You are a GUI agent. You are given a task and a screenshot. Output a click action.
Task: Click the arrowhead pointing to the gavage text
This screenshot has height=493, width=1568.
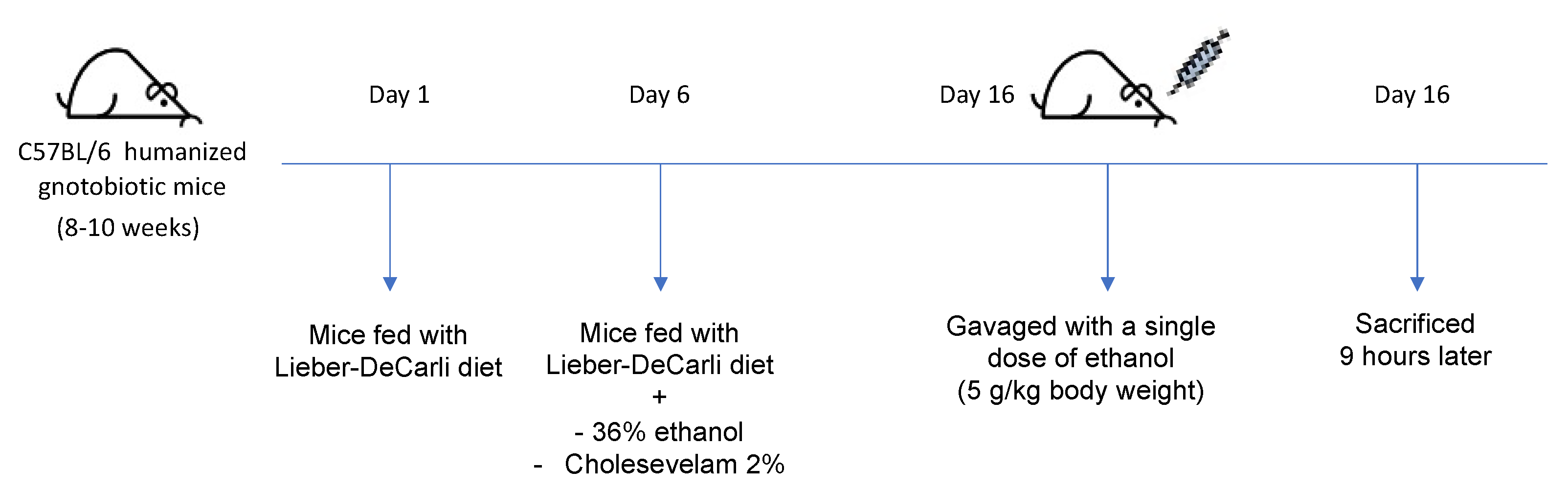1108,283
